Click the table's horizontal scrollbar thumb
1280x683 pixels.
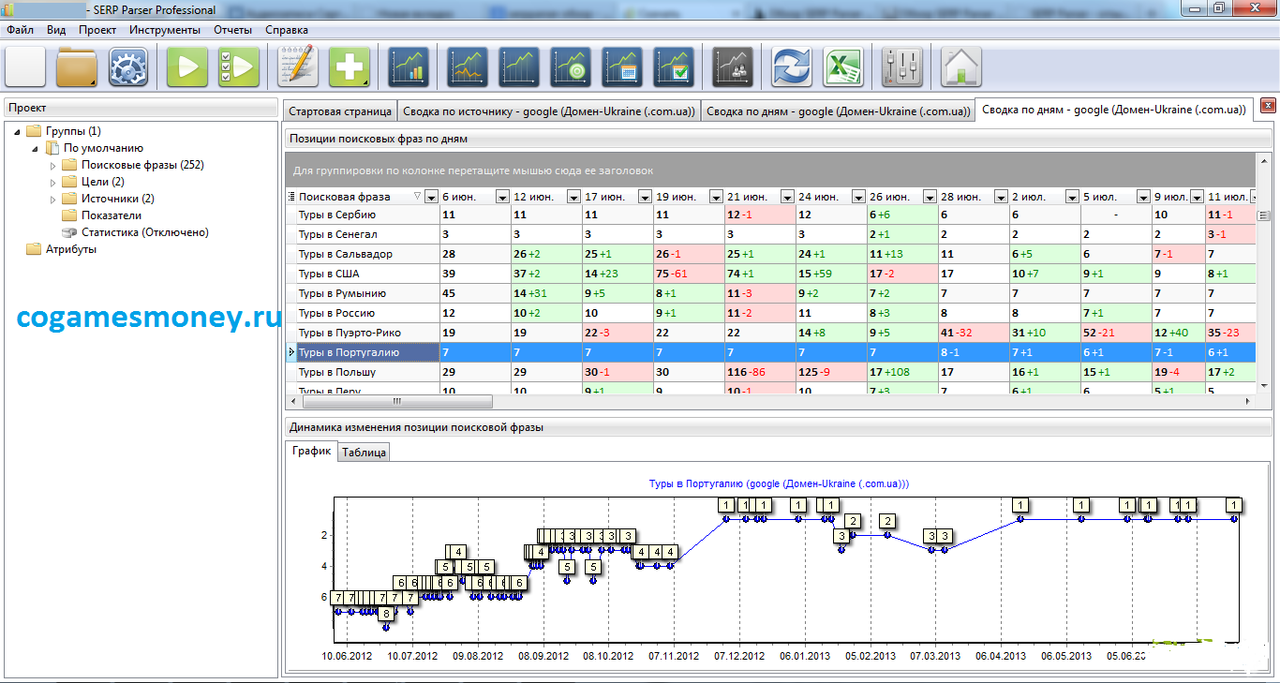[x=397, y=401]
